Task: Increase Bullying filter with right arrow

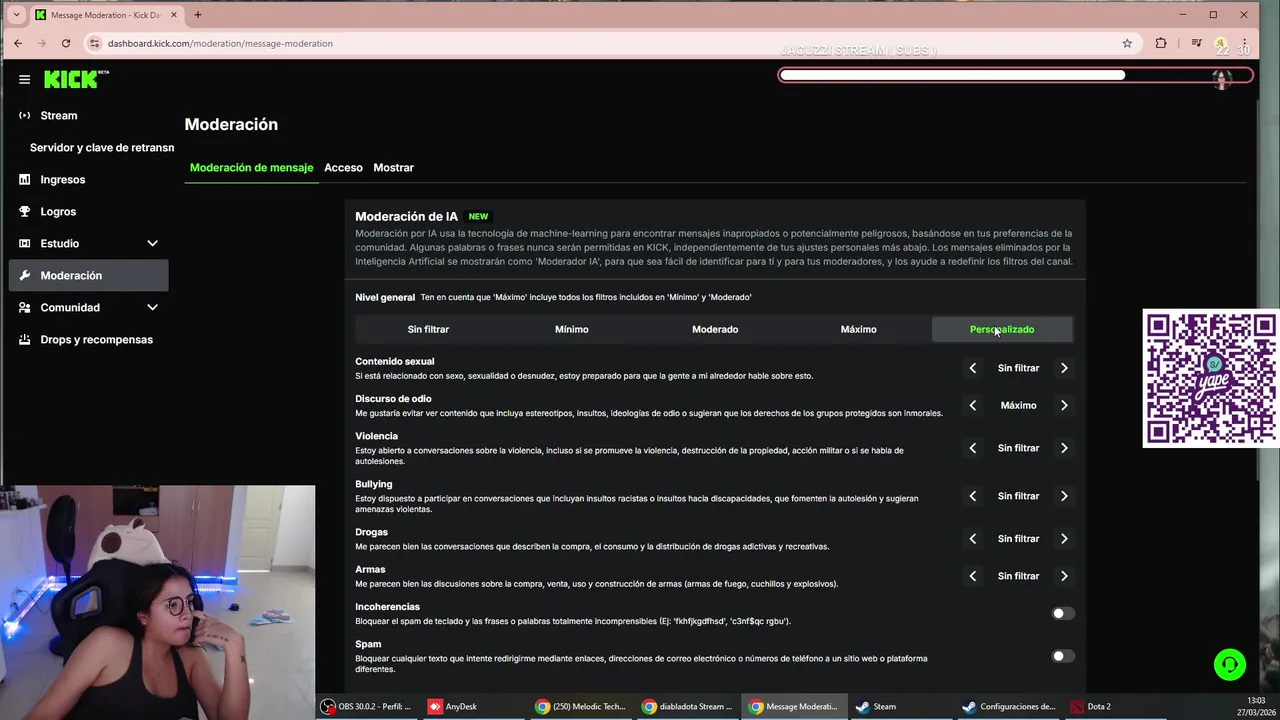Action: pos(1064,496)
